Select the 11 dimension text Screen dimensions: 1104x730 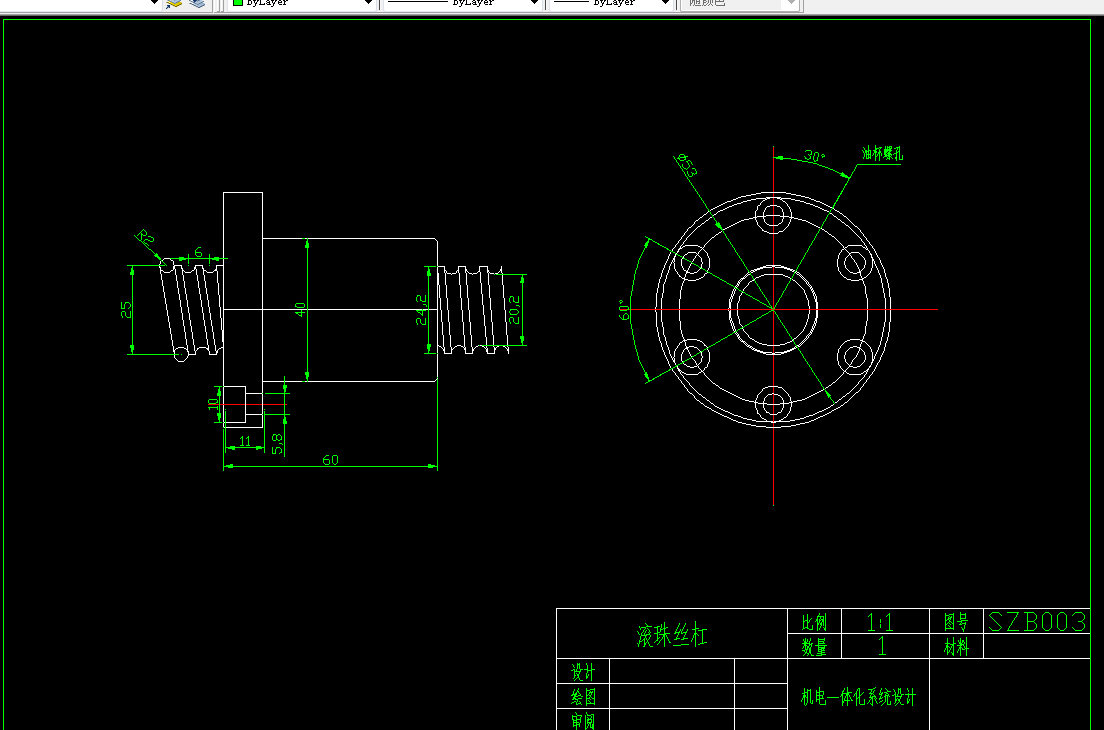pyautogui.click(x=245, y=441)
